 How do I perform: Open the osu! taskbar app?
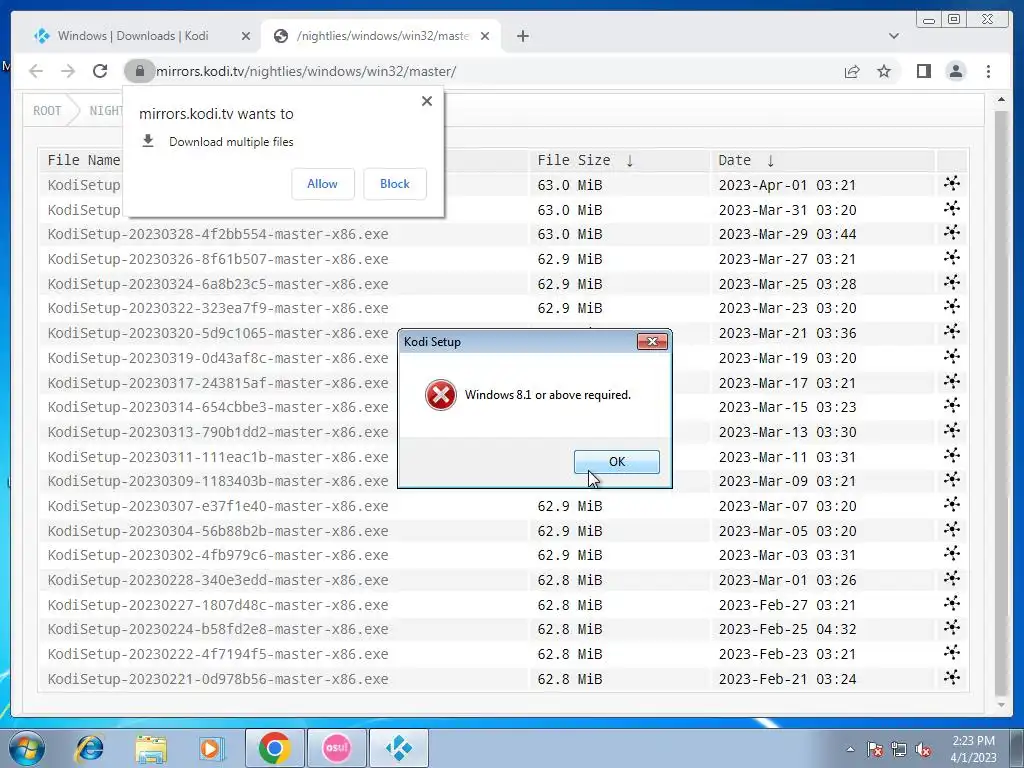click(x=337, y=748)
